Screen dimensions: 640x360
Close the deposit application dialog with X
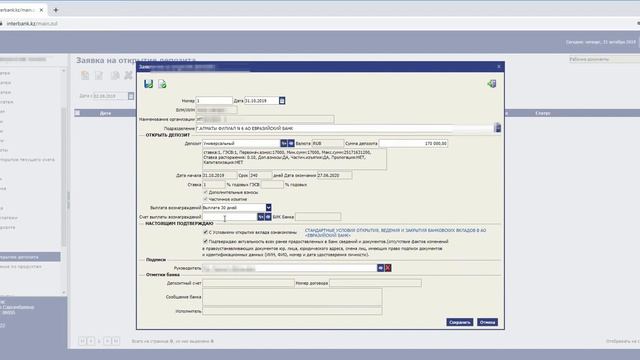(499, 67)
